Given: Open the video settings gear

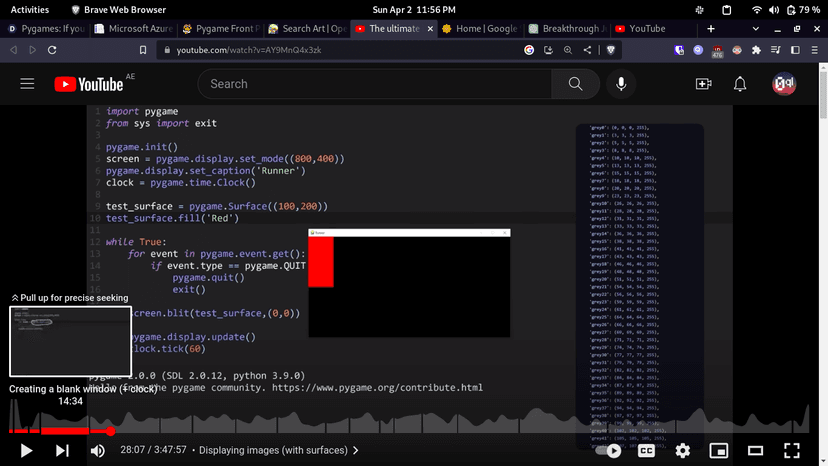Looking at the screenshot, I should (x=683, y=451).
